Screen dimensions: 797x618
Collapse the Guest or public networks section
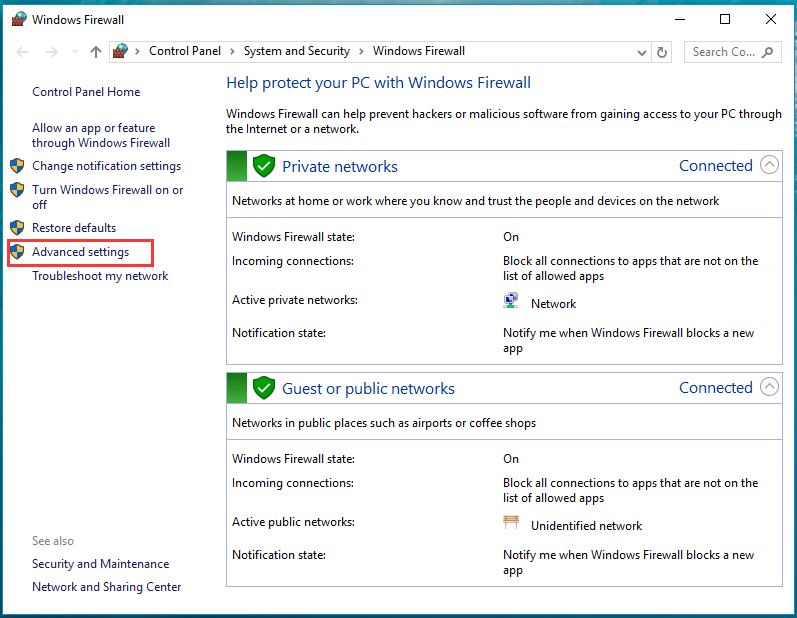point(769,388)
